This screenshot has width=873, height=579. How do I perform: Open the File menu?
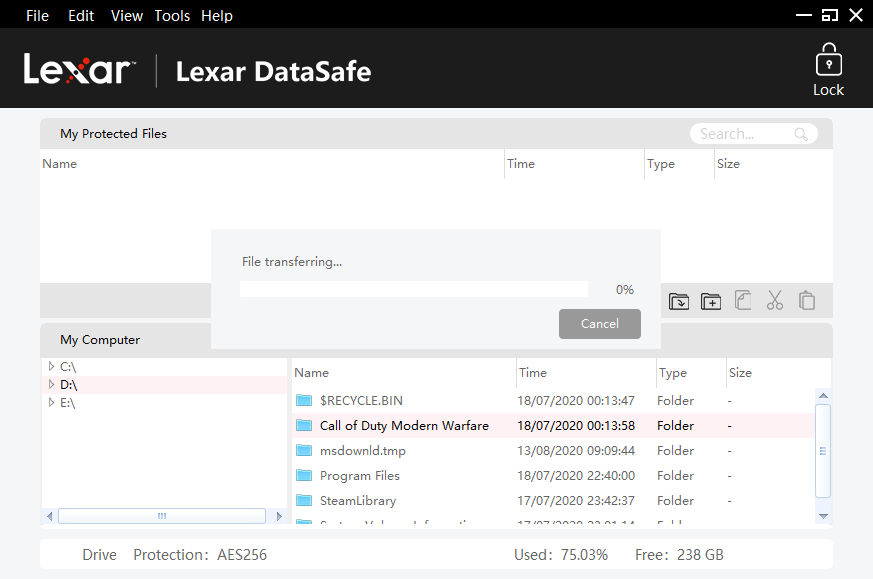point(37,16)
